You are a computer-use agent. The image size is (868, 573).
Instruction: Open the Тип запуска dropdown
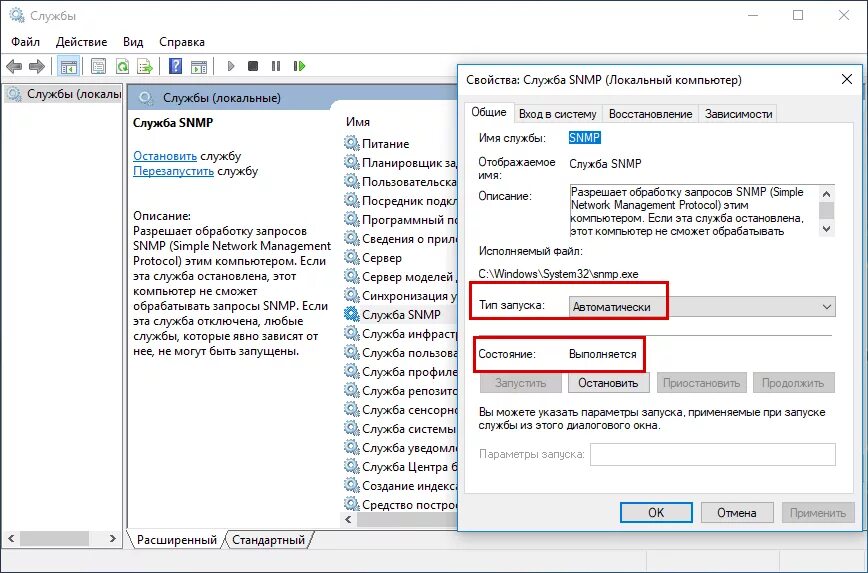pos(702,307)
